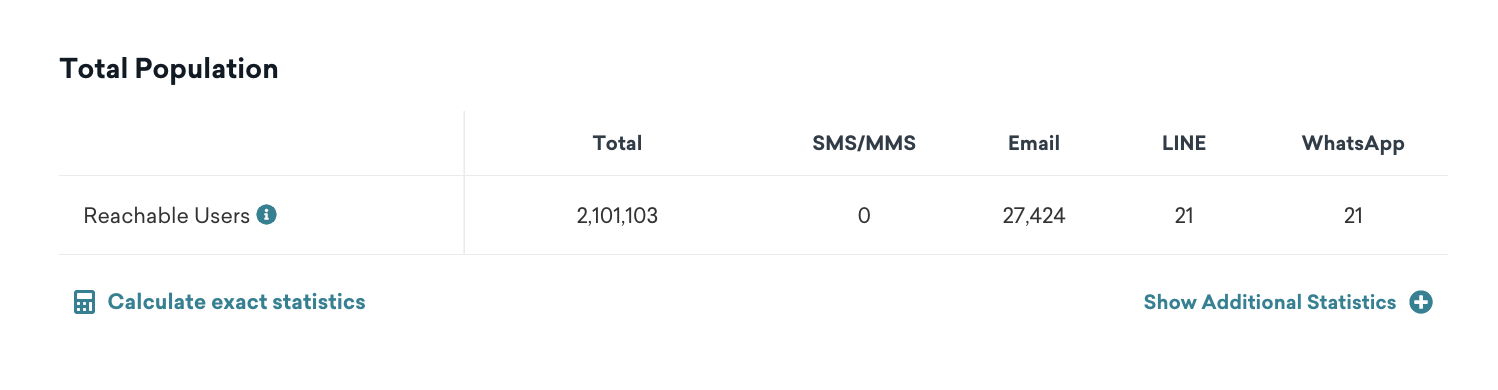This screenshot has width=1498, height=390.
Task: Click the WhatsApp reachable users count
Action: (1353, 215)
